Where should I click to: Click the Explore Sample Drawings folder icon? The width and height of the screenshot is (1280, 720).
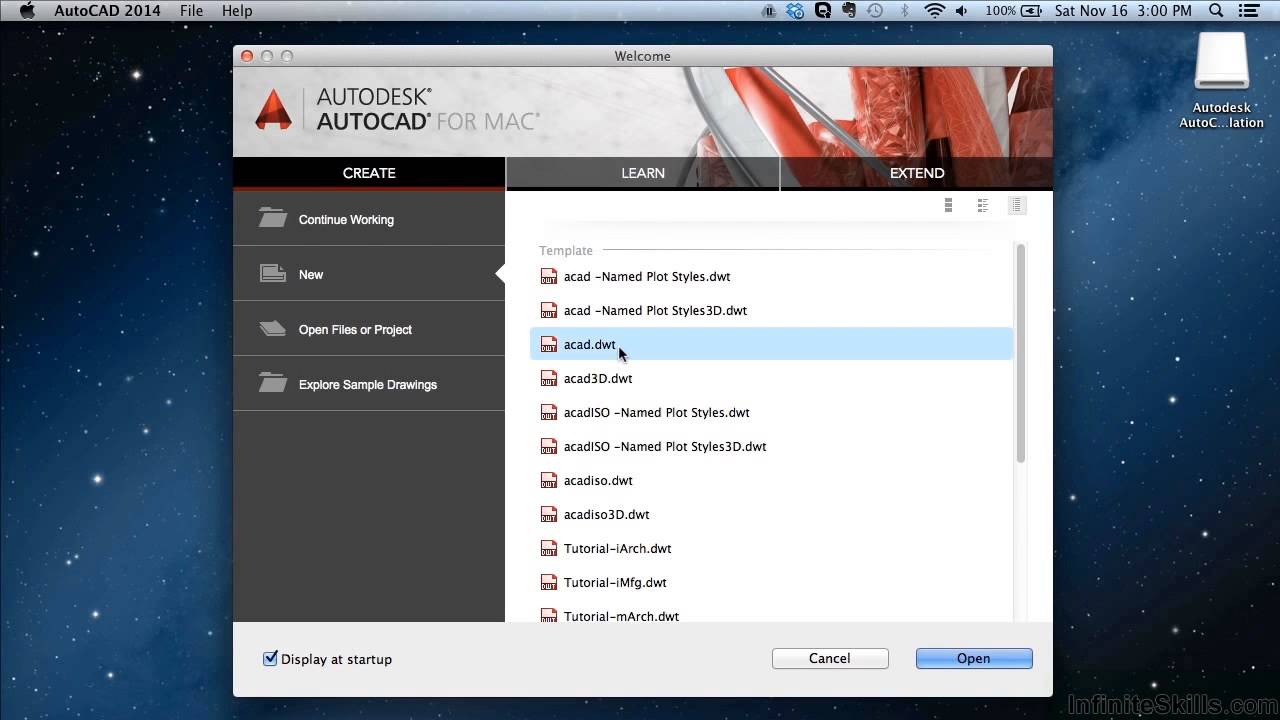click(272, 382)
